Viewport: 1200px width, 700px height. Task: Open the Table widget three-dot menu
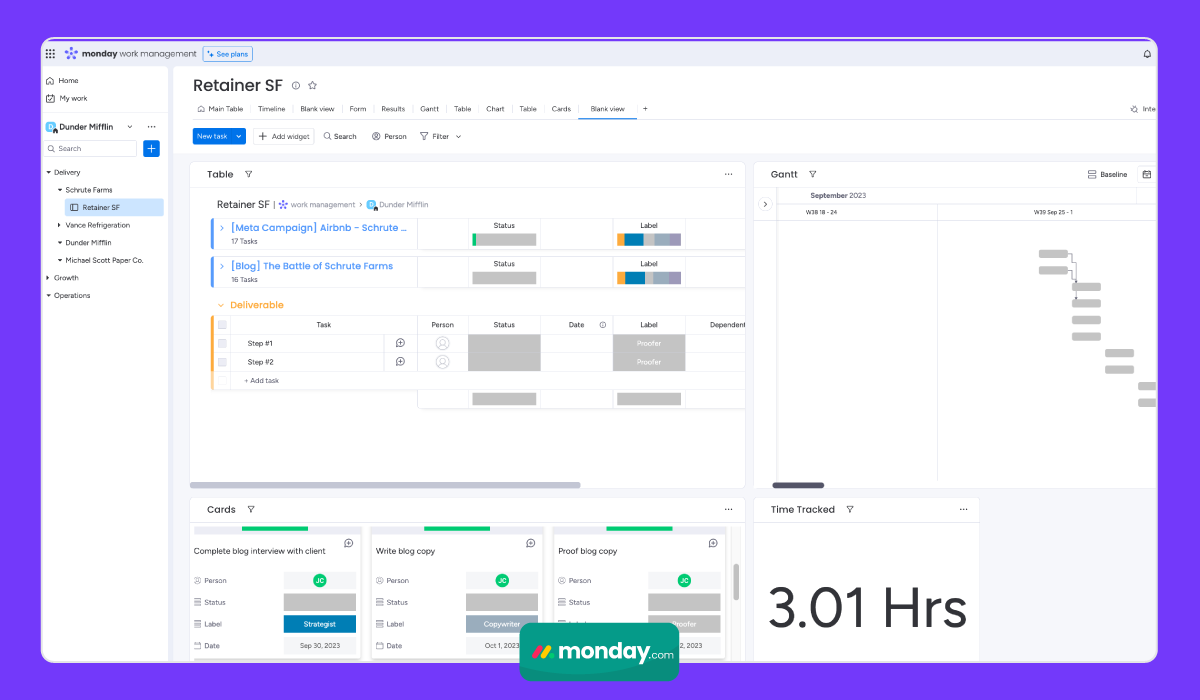728,174
